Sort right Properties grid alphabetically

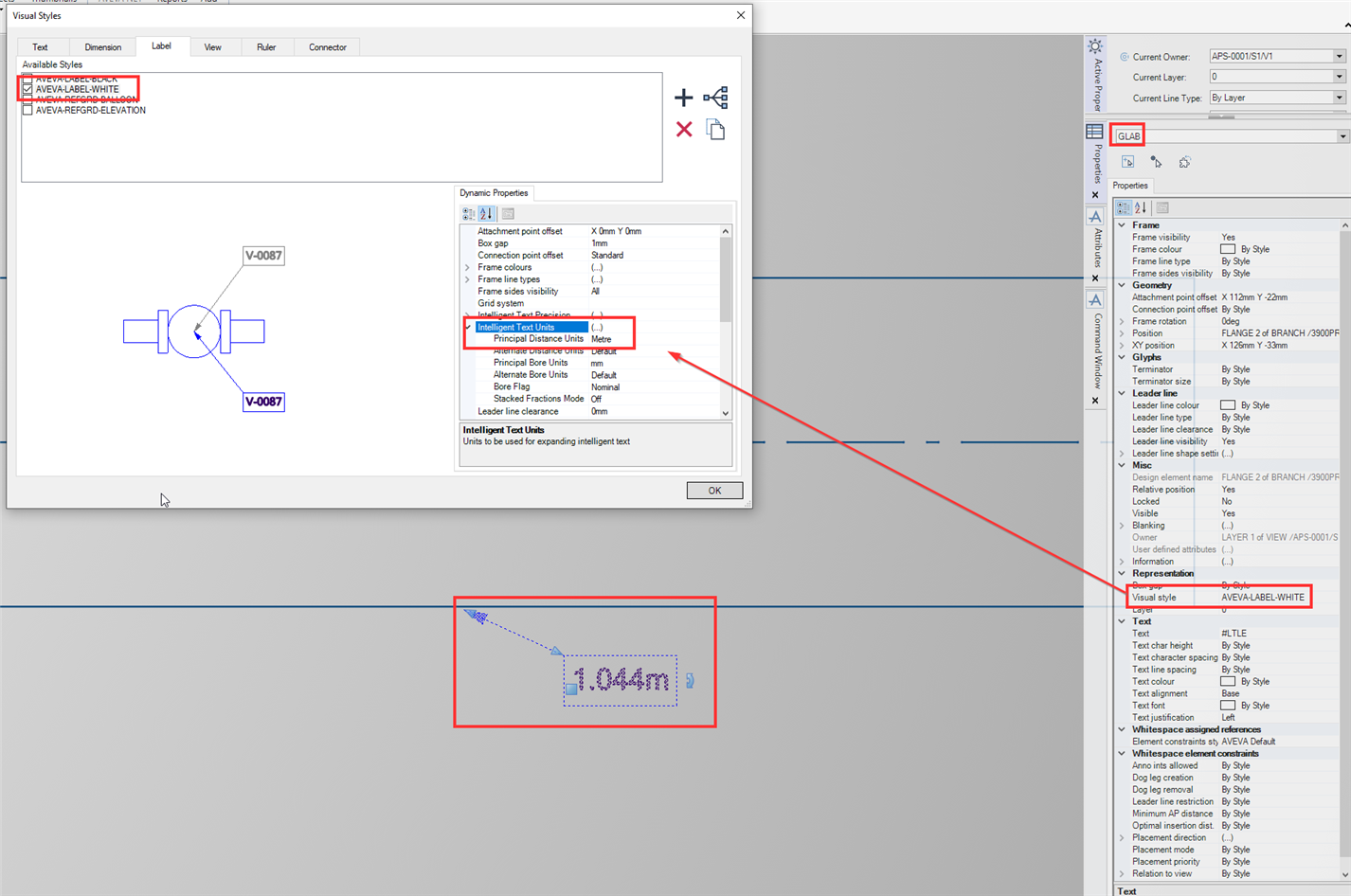click(1141, 208)
